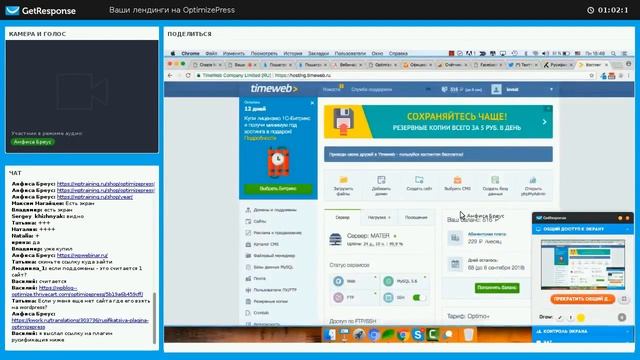Open the Закладки menu in the menu bar
640x360 pixels.
318,53
